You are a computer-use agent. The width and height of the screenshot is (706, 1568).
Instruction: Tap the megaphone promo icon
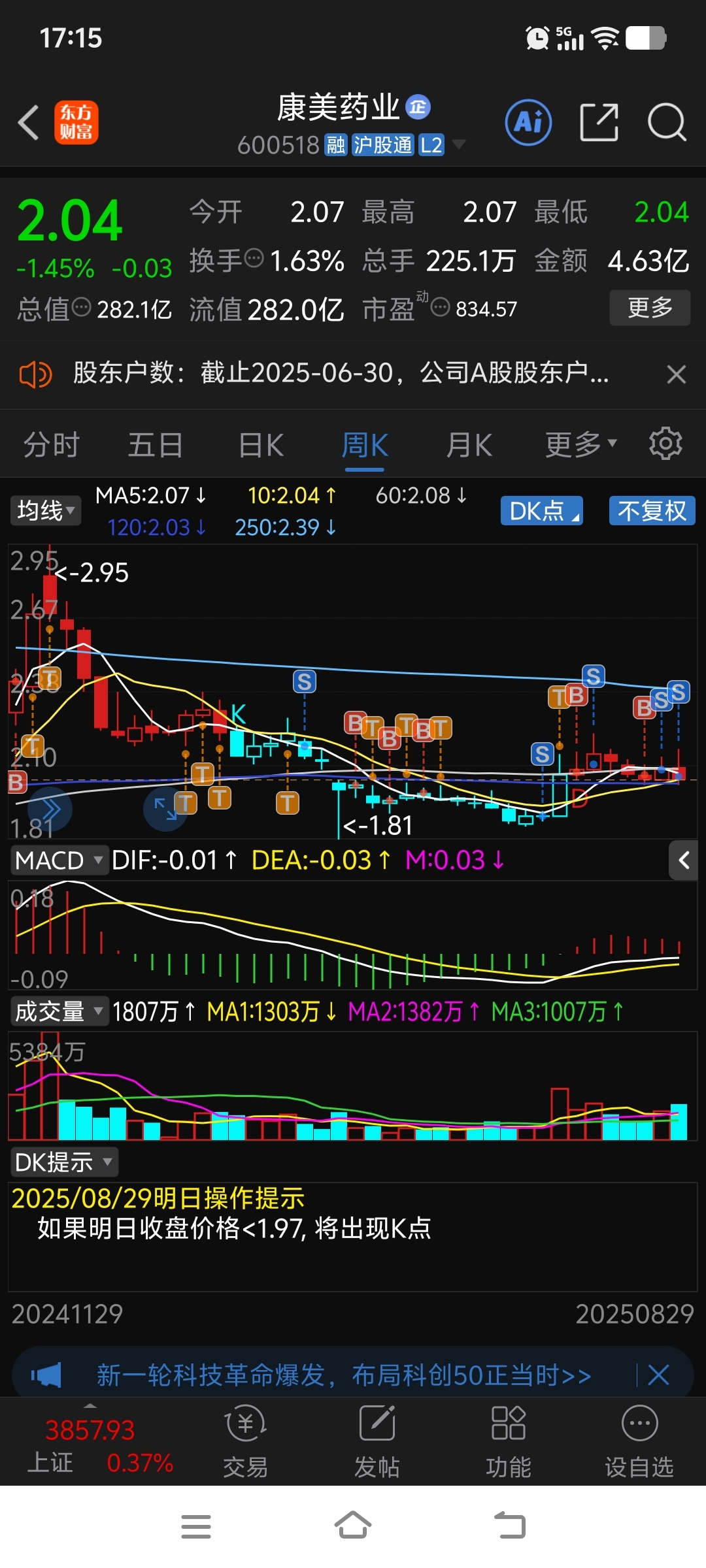tap(46, 1375)
